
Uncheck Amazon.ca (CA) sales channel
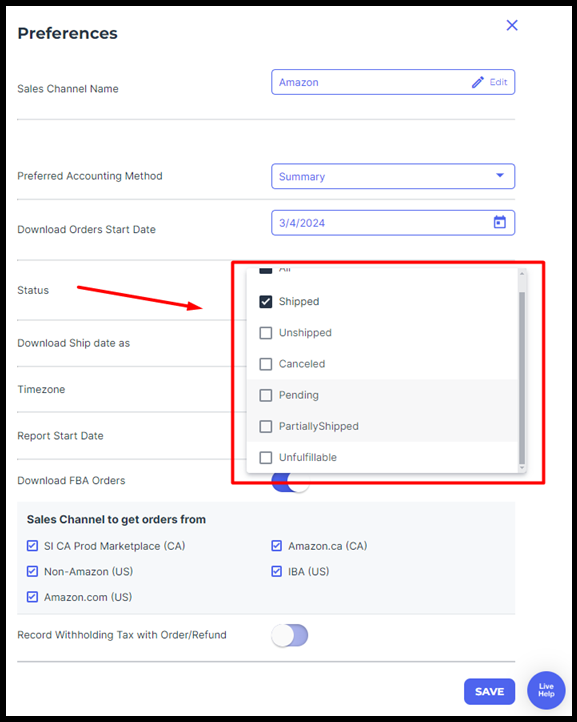276,546
